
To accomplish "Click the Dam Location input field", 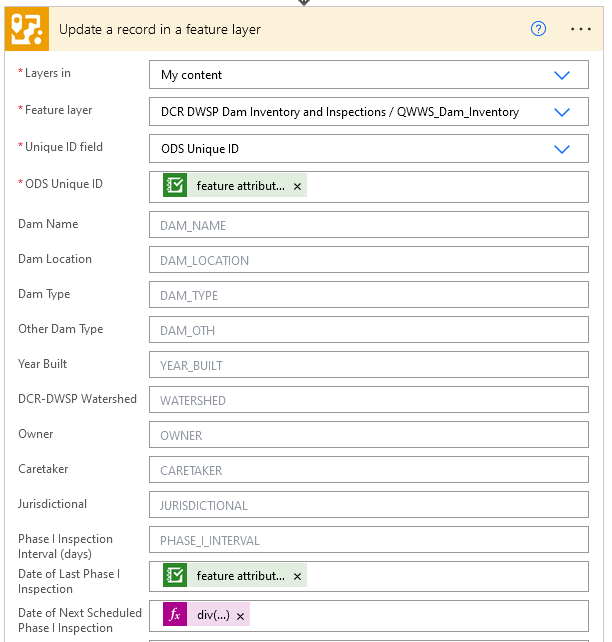I will pos(368,260).
